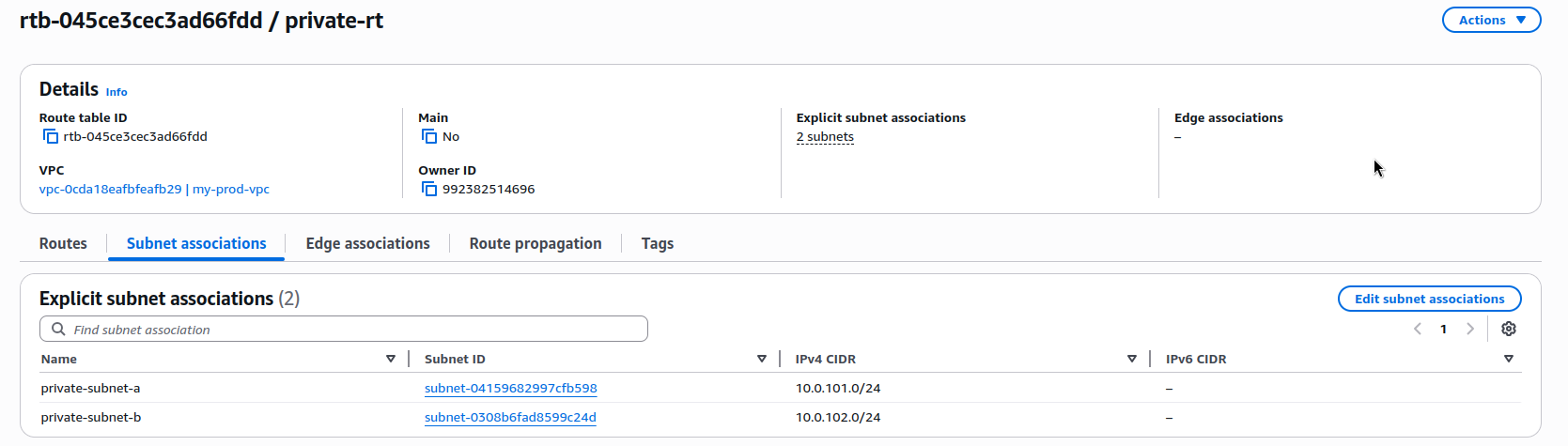Switch to the Tags tab
1568x446 pixels.
pyautogui.click(x=658, y=243)
